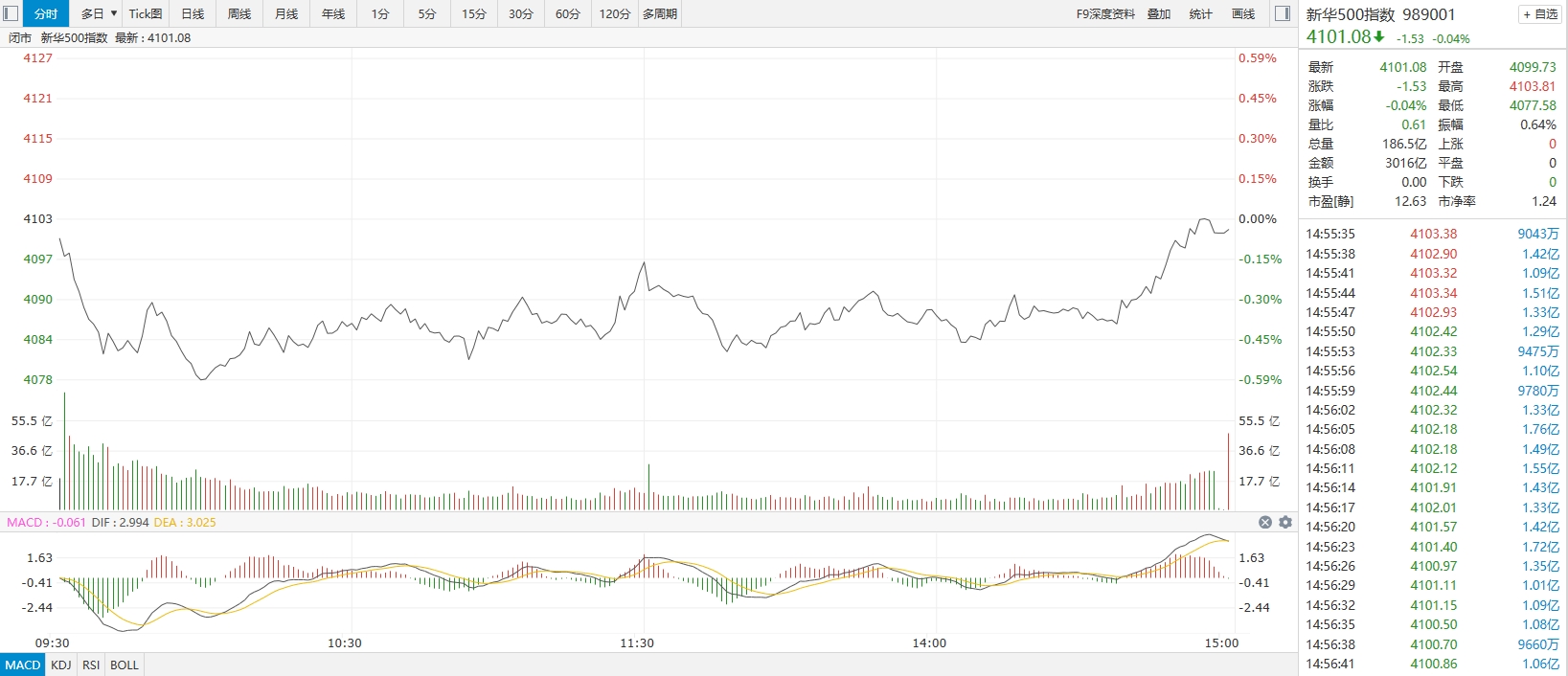Switch to Tick图 chart view
The height and width of the screenshot is (676, 1568).
(146, 14)
